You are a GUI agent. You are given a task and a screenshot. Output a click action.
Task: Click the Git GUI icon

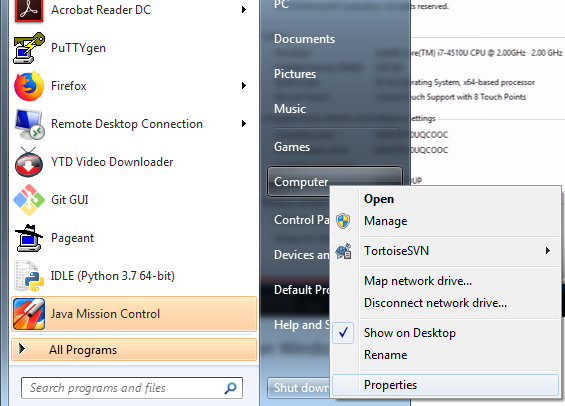pos(29,200)
